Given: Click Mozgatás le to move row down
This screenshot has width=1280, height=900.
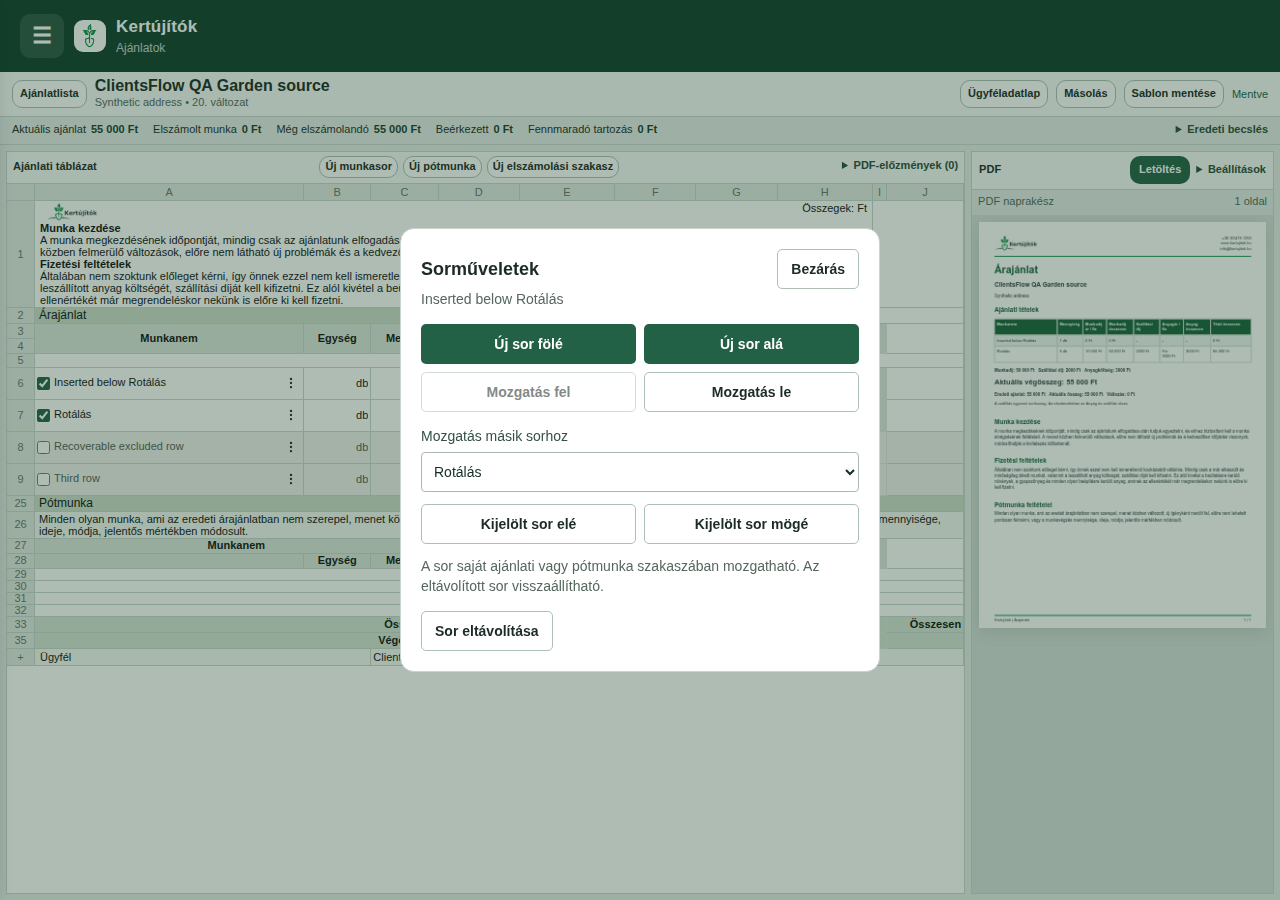Looking at the screenshot, I should [751, 392].
